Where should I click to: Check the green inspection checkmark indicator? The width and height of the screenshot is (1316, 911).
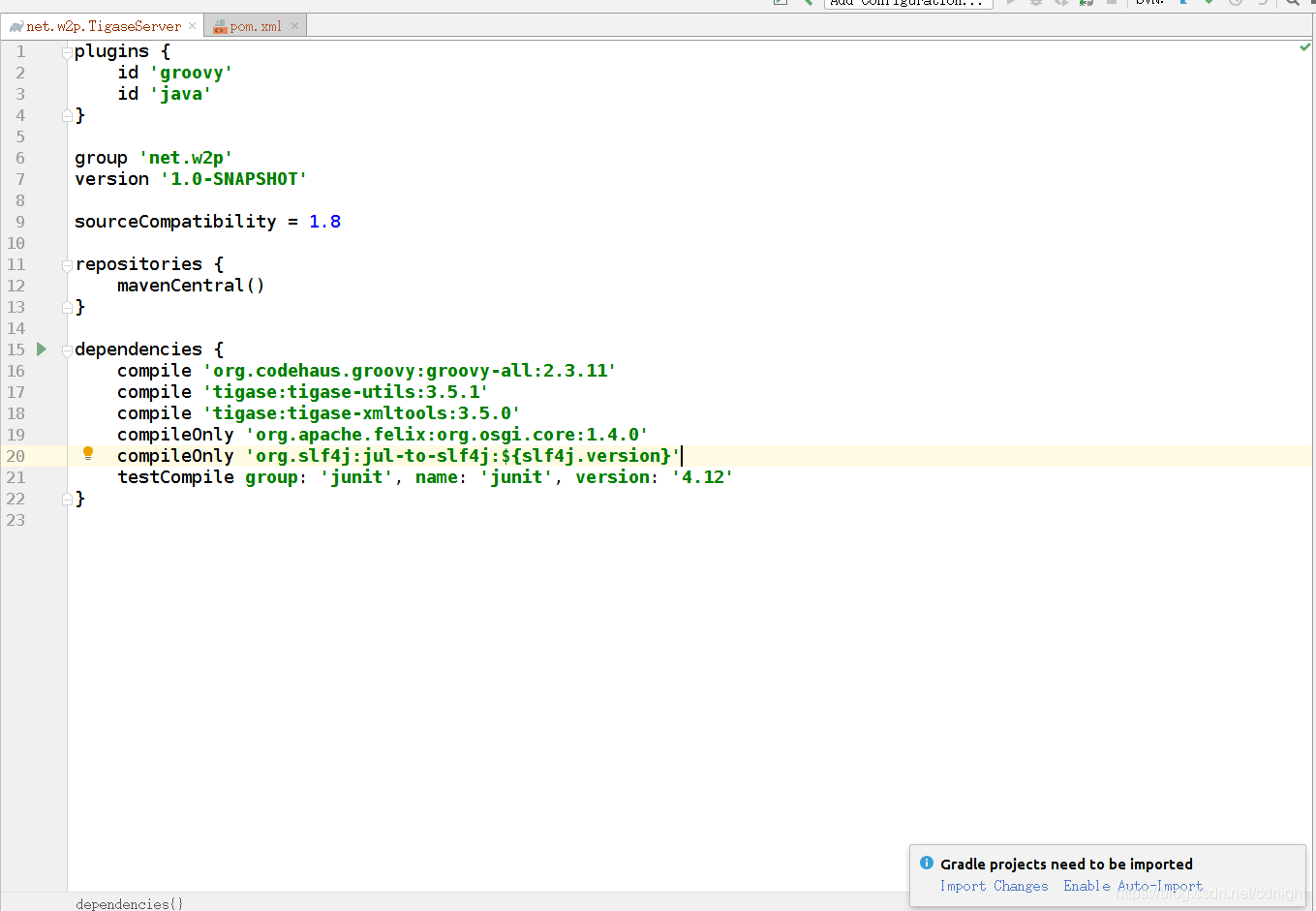pos(1304,46)
